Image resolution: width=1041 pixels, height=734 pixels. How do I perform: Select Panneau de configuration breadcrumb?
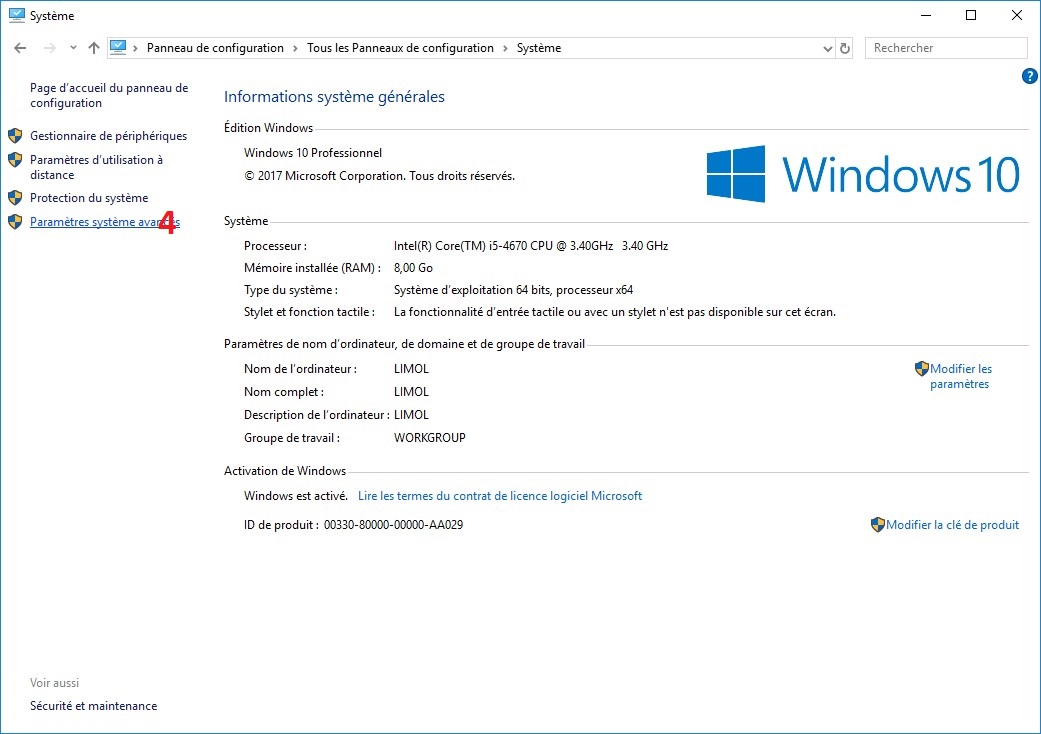(x=215, y=48)
